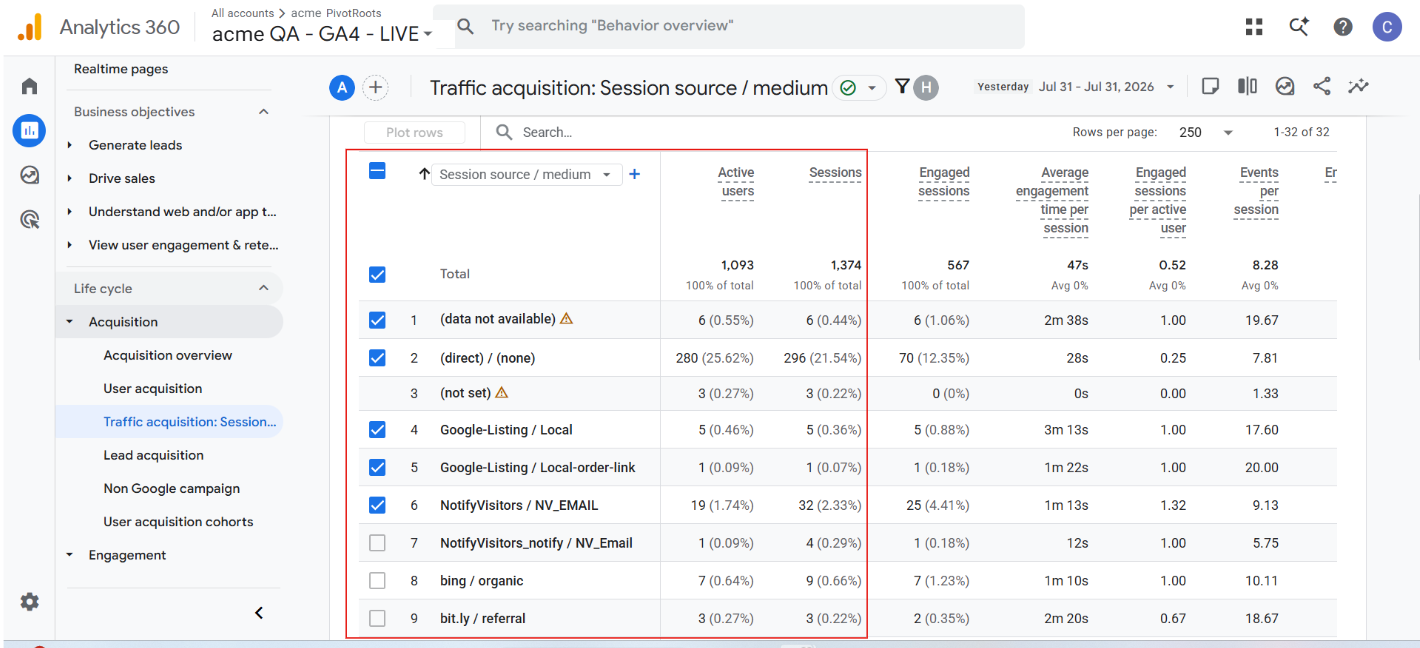Click the Edit comparisons columns icon
Viewport: 1420px width, 648px height.
click(x=1247, y=87)
